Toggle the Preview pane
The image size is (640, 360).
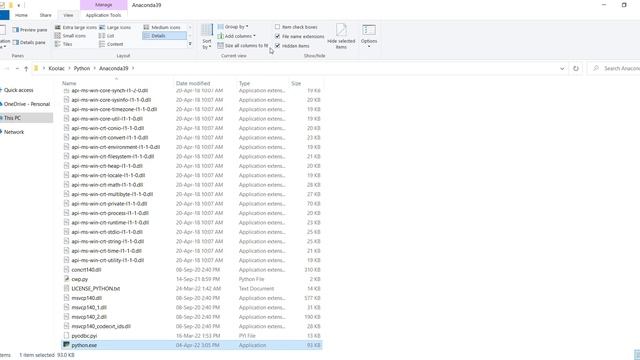click(x=30, y=30)
